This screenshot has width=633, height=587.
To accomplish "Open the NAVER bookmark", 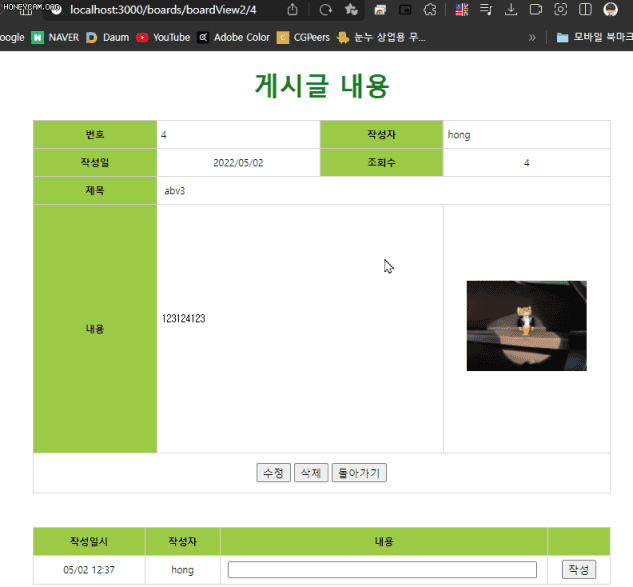I will pyautogui.click(x=55, y=38).
